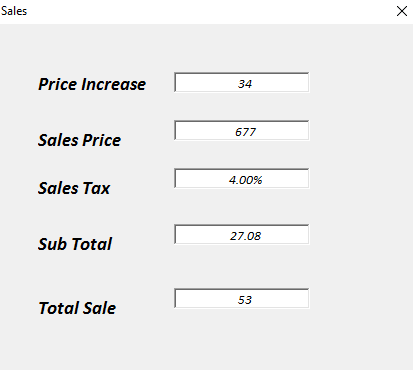Select the Sales Price input field
413x370 pixels.
pyautogui.click(x=242, y=130)
